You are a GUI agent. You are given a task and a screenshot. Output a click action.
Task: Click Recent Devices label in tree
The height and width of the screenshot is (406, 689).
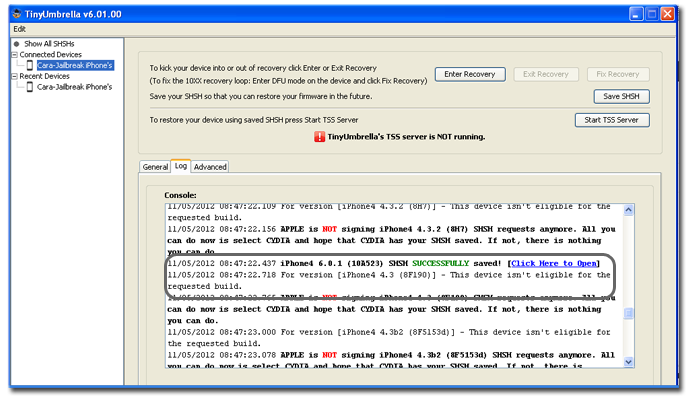tap(44, 76)
